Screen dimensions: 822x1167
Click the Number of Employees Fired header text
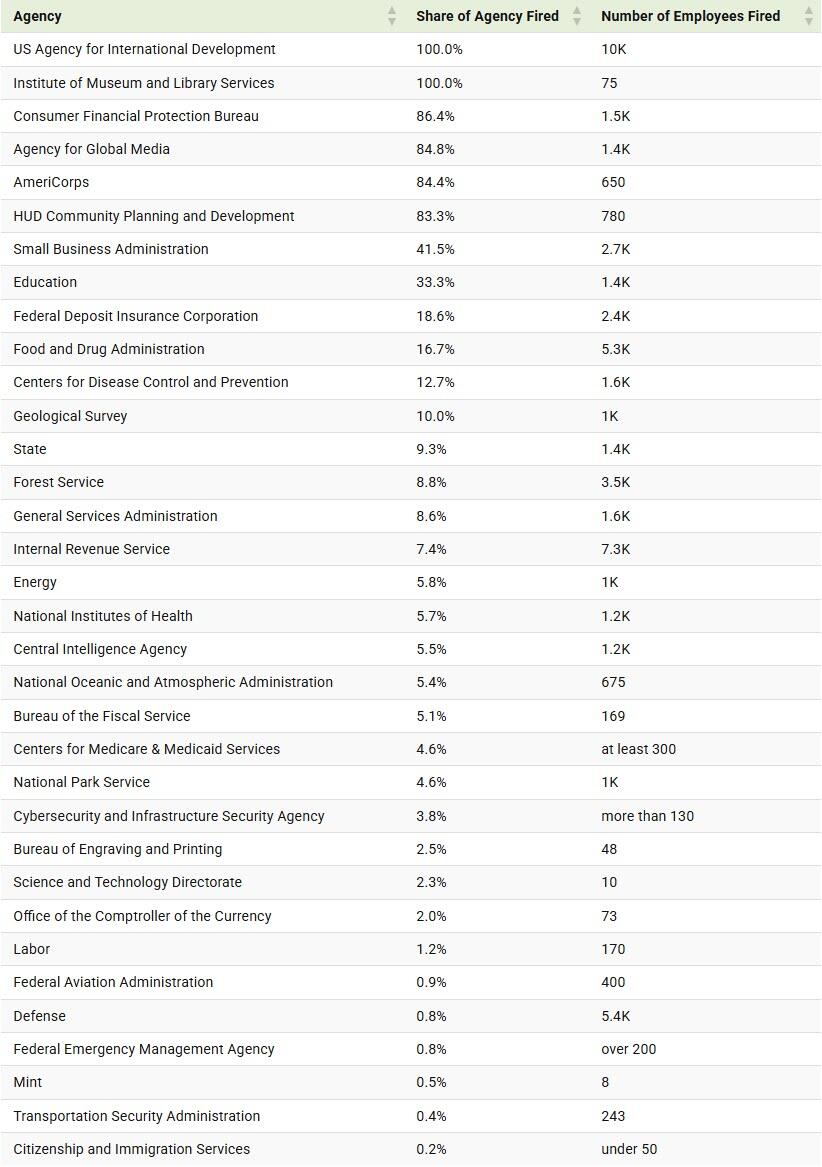coord(690,16)
